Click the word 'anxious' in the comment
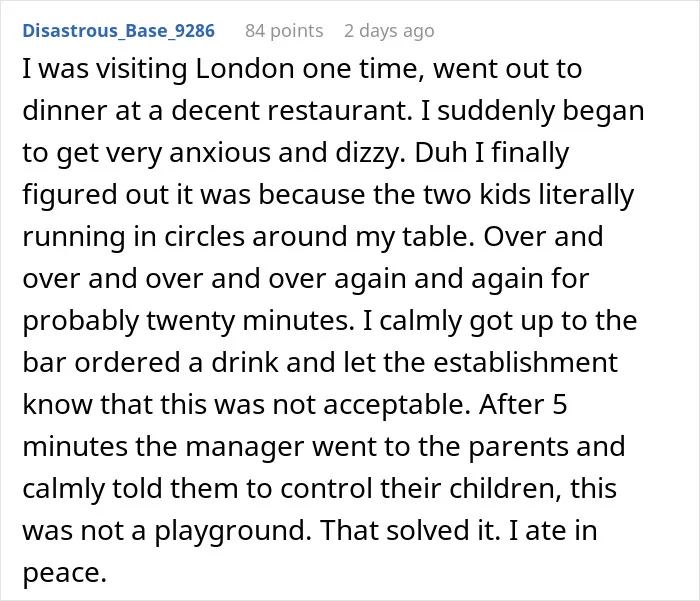 (x=220, y=153)
